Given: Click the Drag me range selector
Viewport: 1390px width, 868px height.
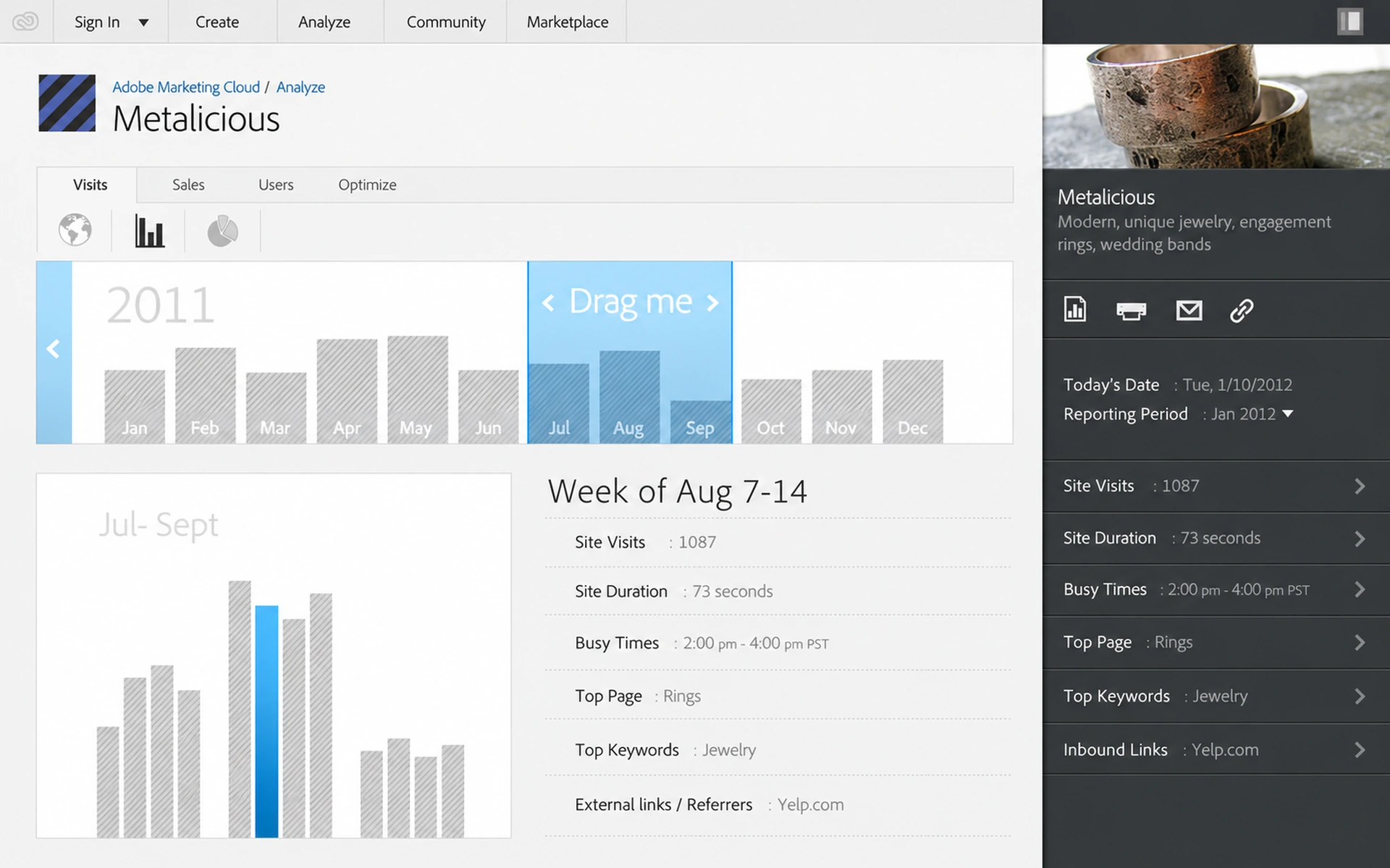Looking at the screenshot, I should tap(630, 352).
